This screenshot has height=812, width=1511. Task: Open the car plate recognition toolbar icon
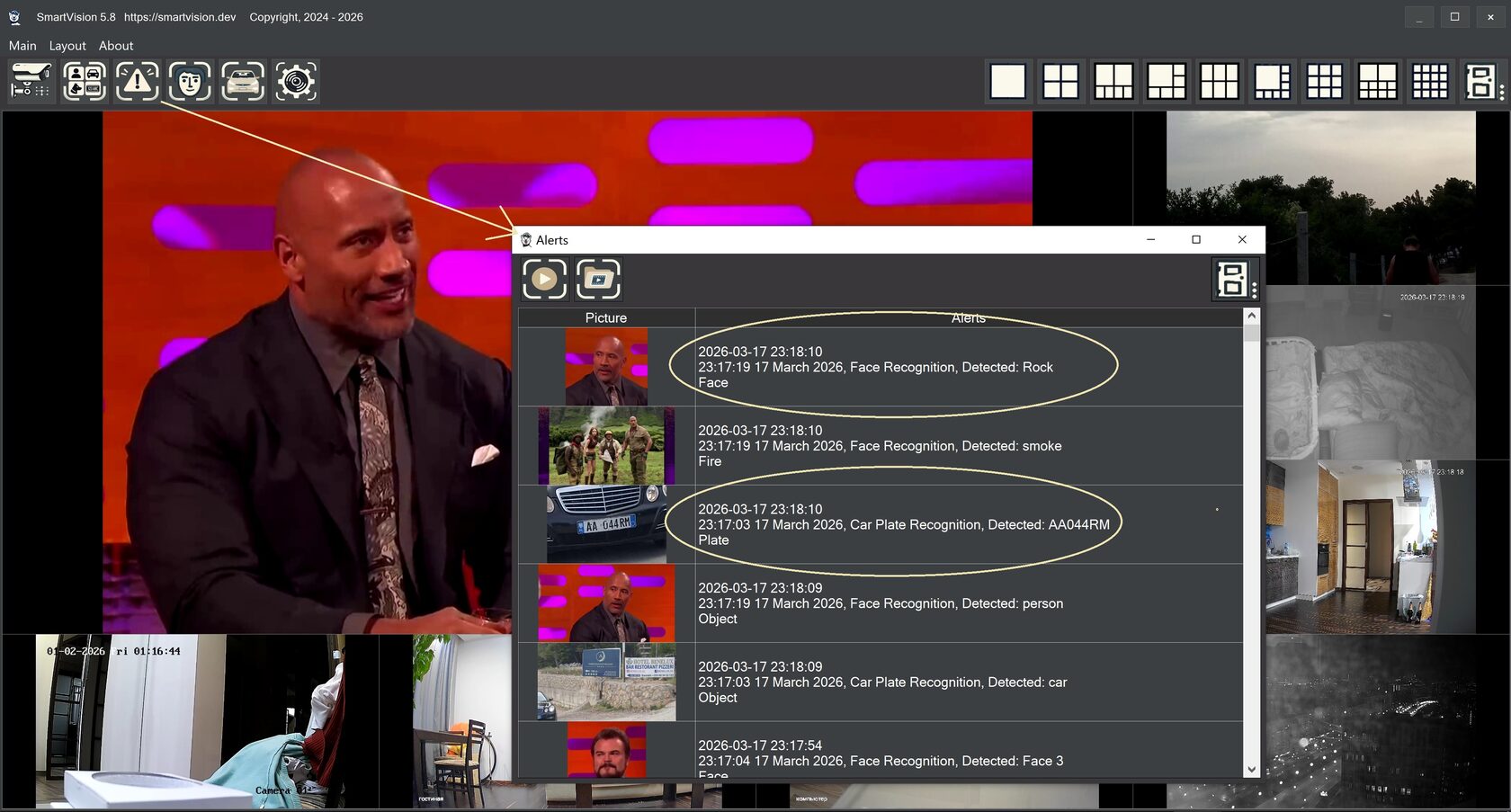[243, 81]
